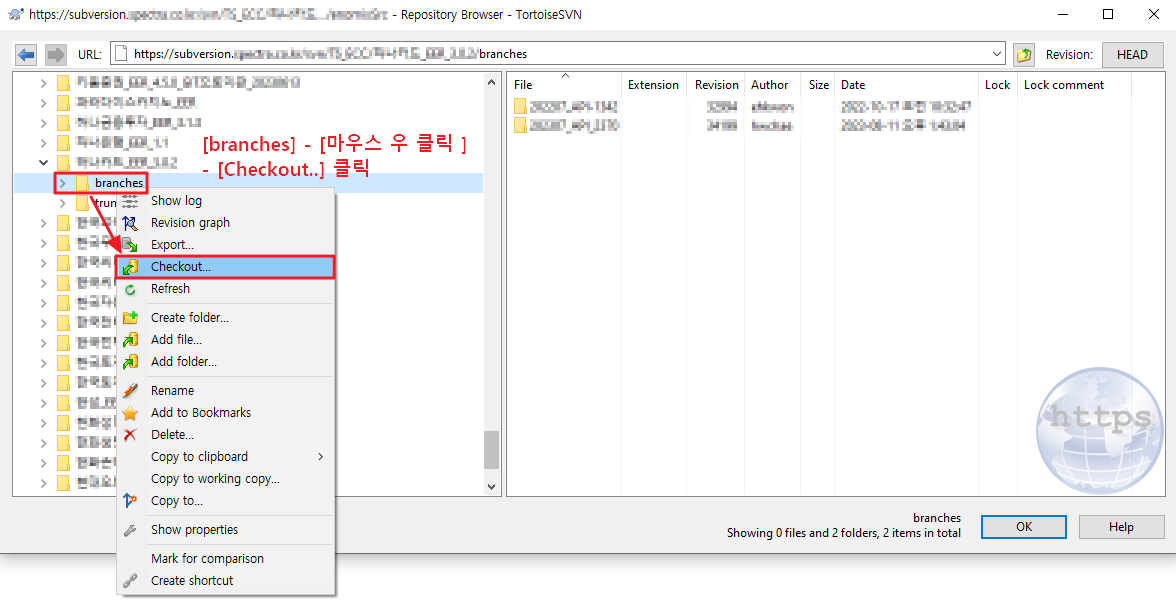The width and height of the screenshot is (1176, 602).
Task: Click the red X Delete icon
Action: pos(130,435)
